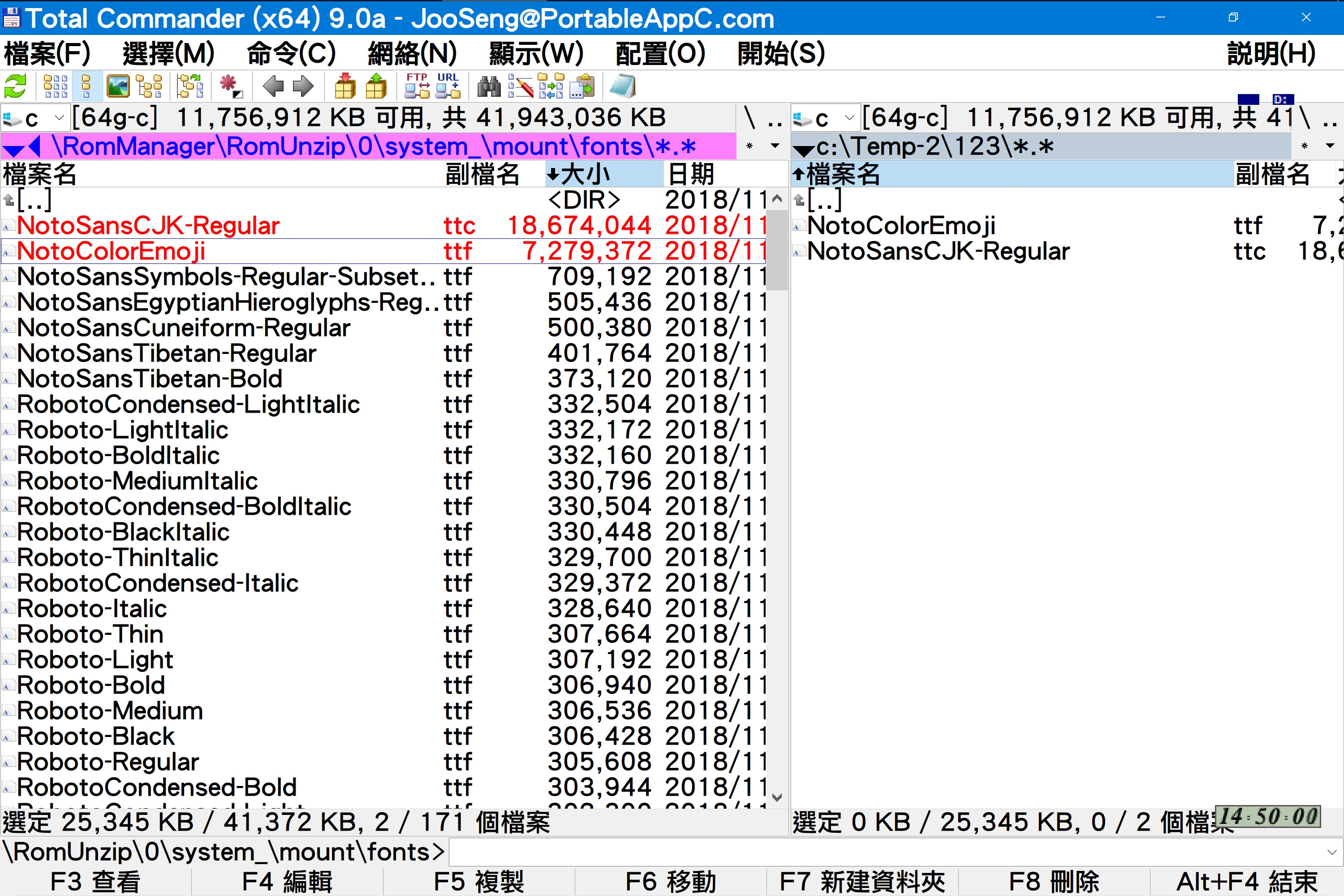Image resolution: width=1344 pixels, height=896 pixels.
Task: Click the left panel vertical scrollbar thumb
Action: point(776,250)
